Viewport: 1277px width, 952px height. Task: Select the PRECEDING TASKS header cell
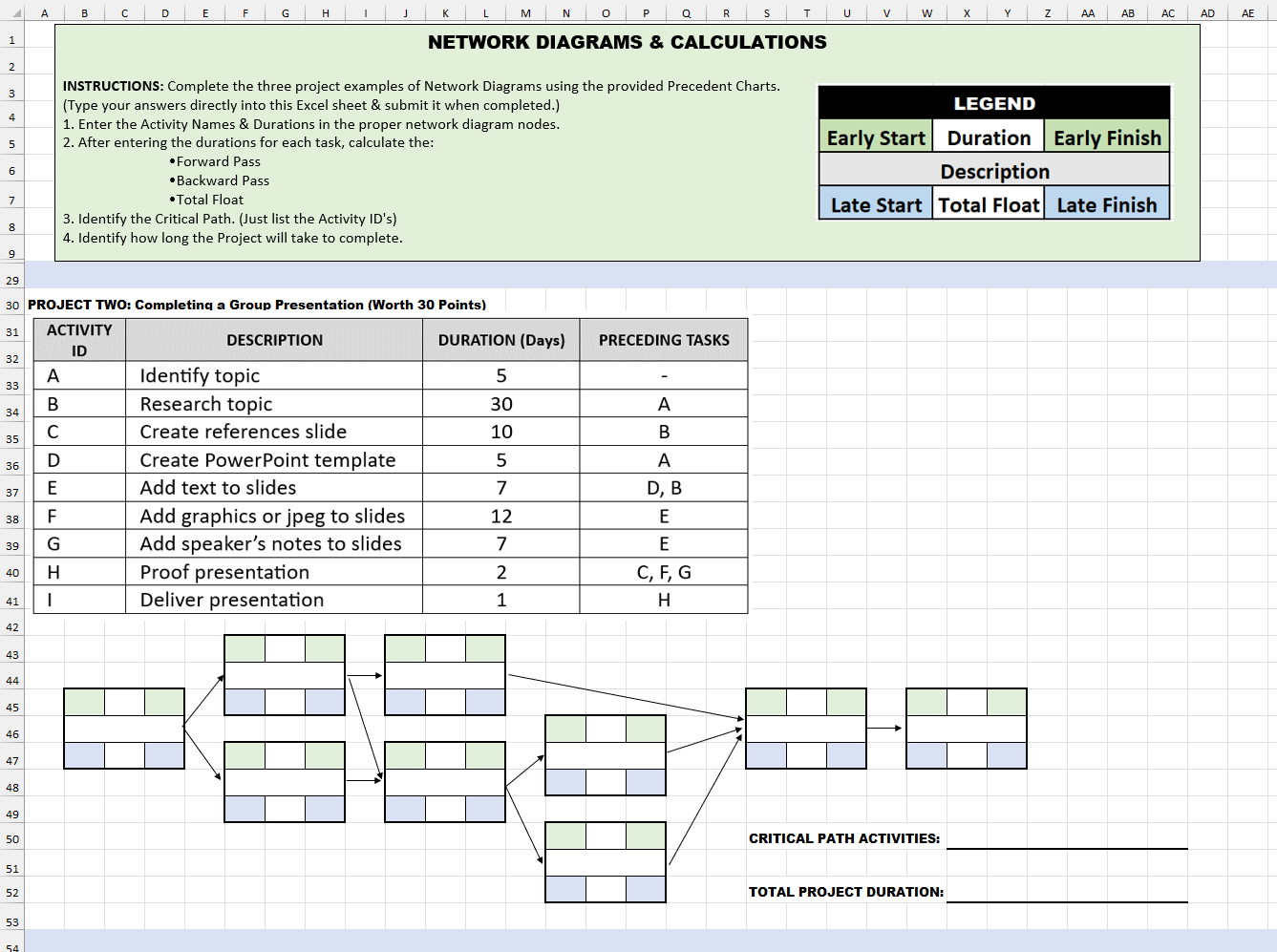pos(664,339)
